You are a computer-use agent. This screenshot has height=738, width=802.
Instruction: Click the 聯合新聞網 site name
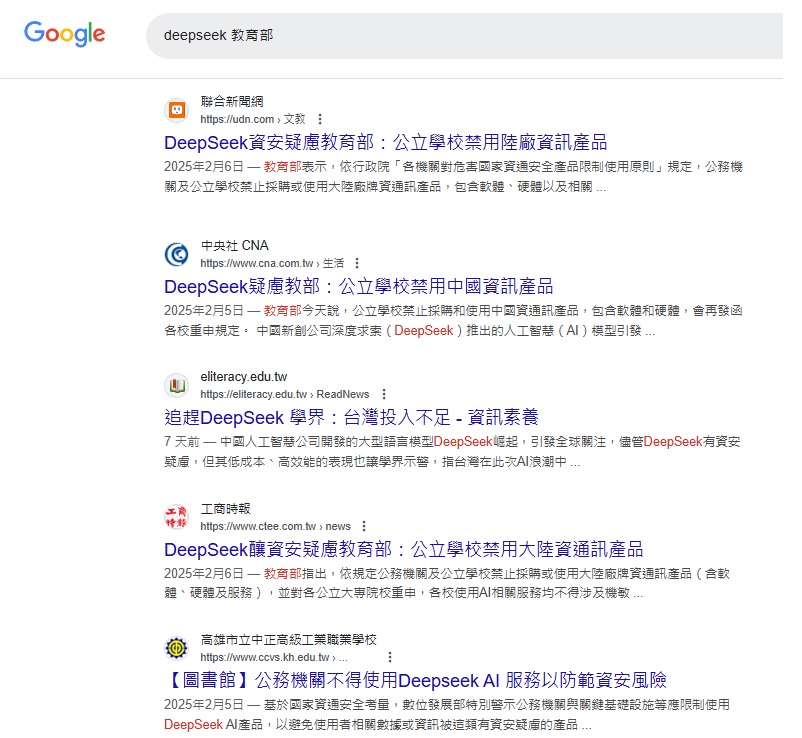click(232, 102)
